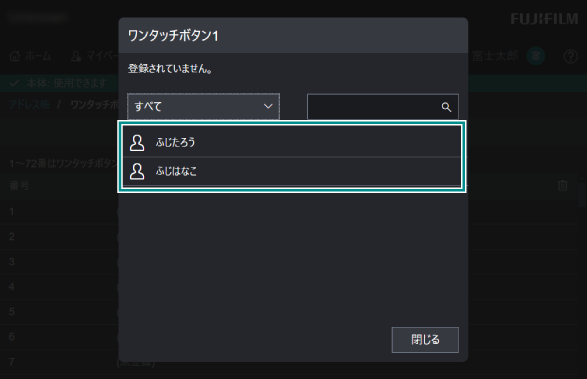Screen dimensions: 587x379
Task: Focus the search text field
Action: [x=383, y=107]
